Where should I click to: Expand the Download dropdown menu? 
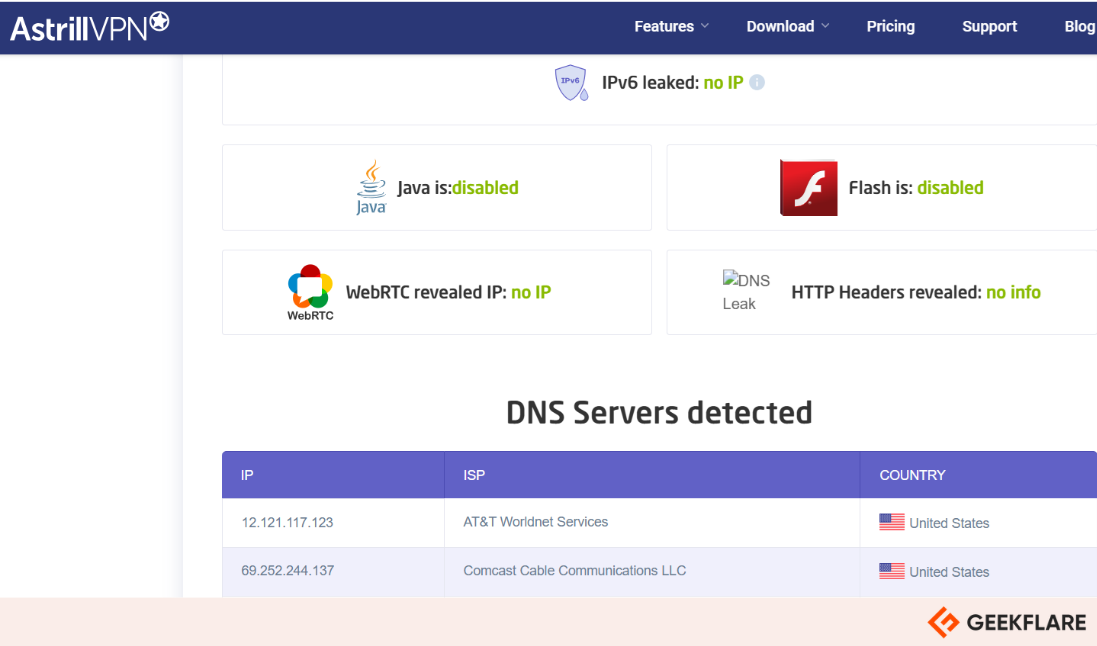click(787, 27)
